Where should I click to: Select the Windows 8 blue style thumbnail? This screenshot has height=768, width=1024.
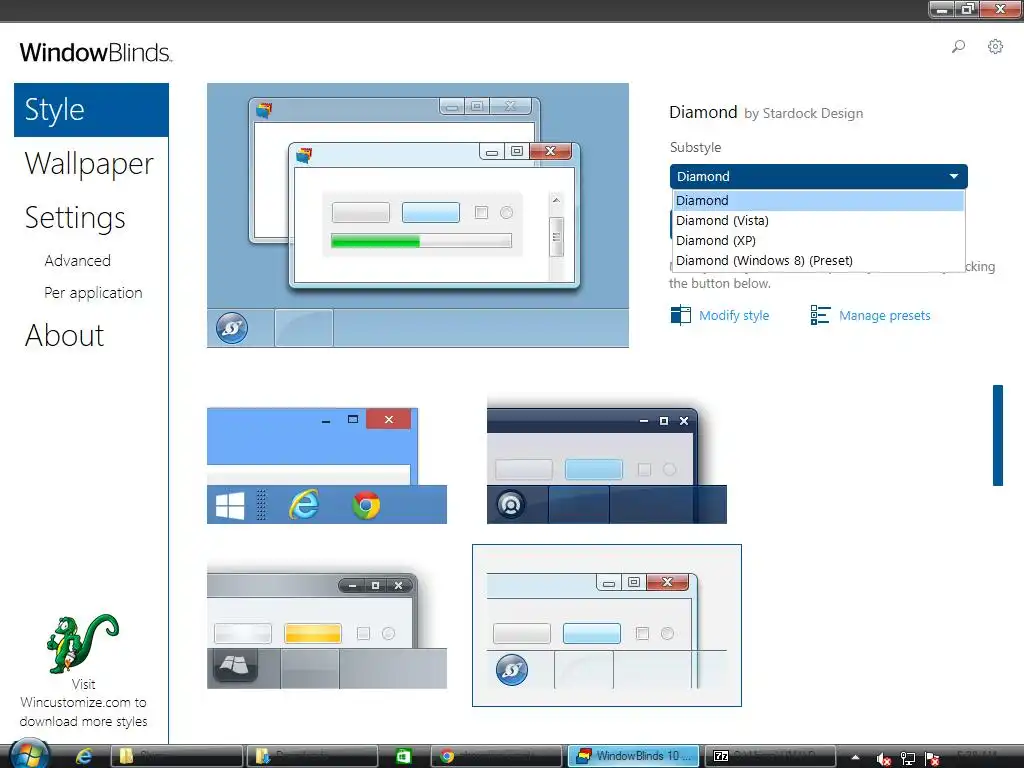pyautogui.click(x=327, y=466)
